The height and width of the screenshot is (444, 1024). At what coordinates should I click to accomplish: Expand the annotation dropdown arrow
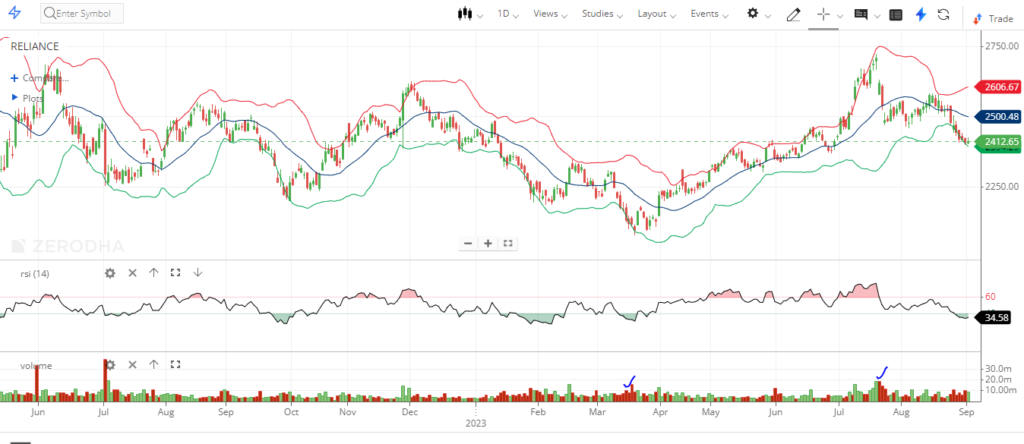pyautogui.click(x=878, y=16)
